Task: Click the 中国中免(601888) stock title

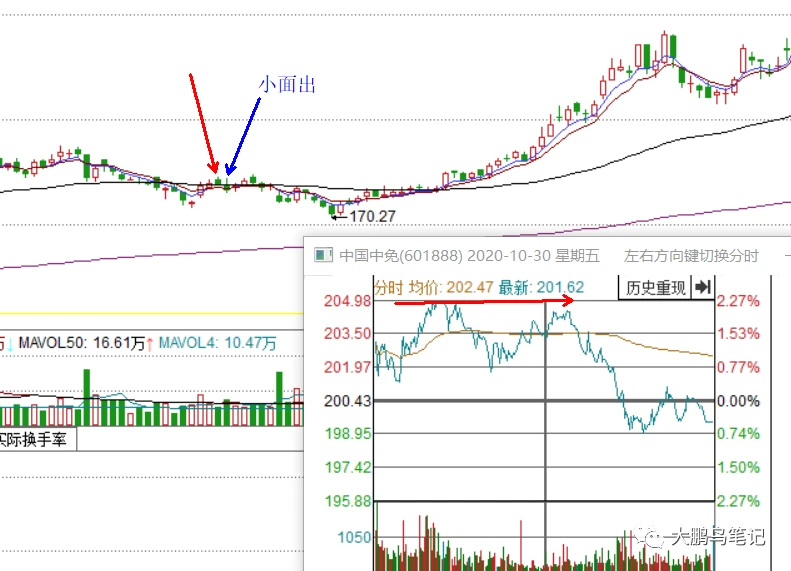Action: click(401, 256)
